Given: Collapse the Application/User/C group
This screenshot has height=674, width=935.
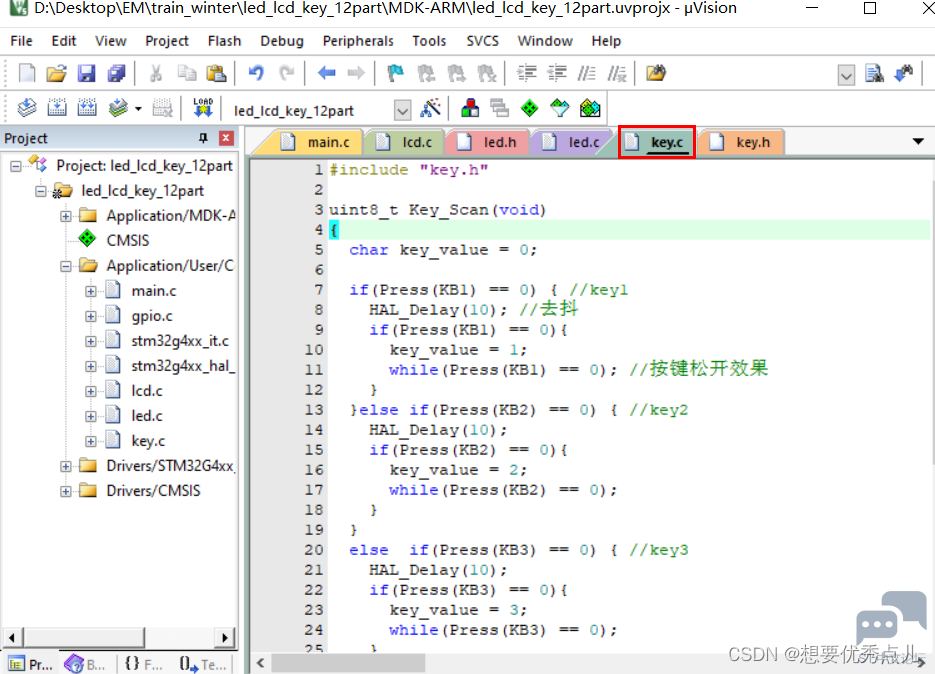Looking at the screenshot, I should point(66,266).
